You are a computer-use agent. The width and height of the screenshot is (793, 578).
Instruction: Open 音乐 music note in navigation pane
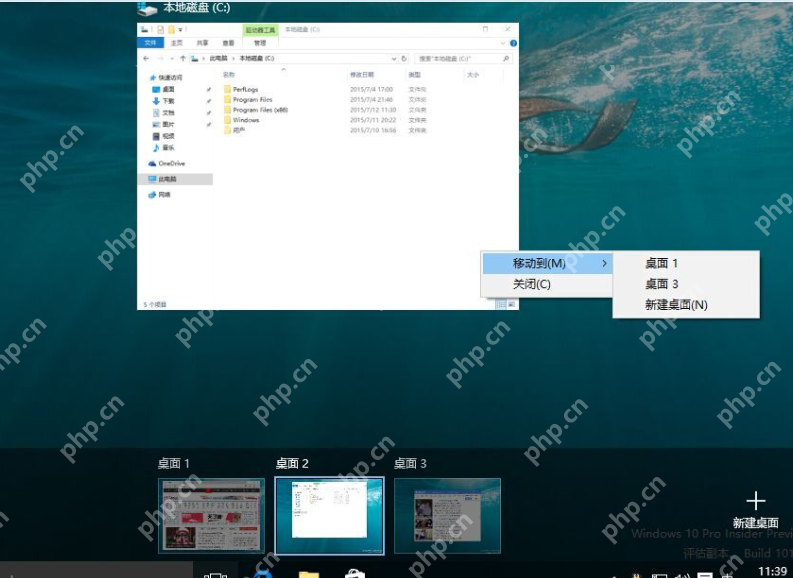click(x=156, y=148)
